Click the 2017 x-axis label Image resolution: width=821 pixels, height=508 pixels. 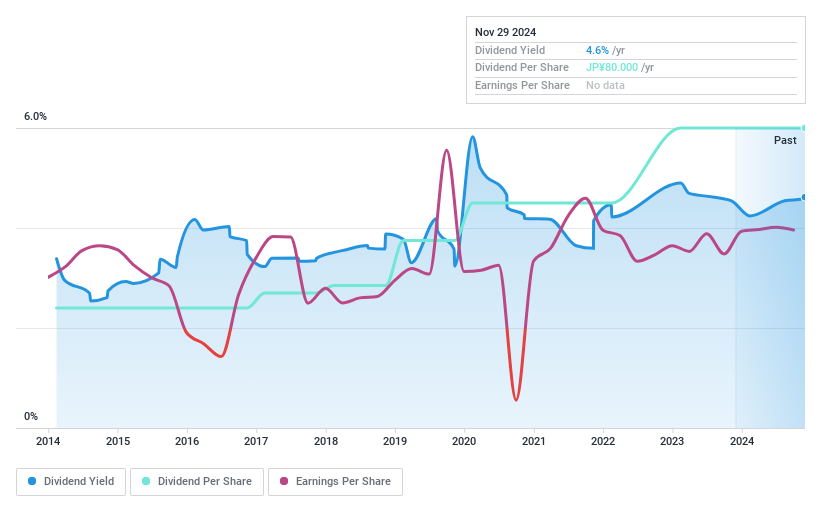click(x=256, y=441)
